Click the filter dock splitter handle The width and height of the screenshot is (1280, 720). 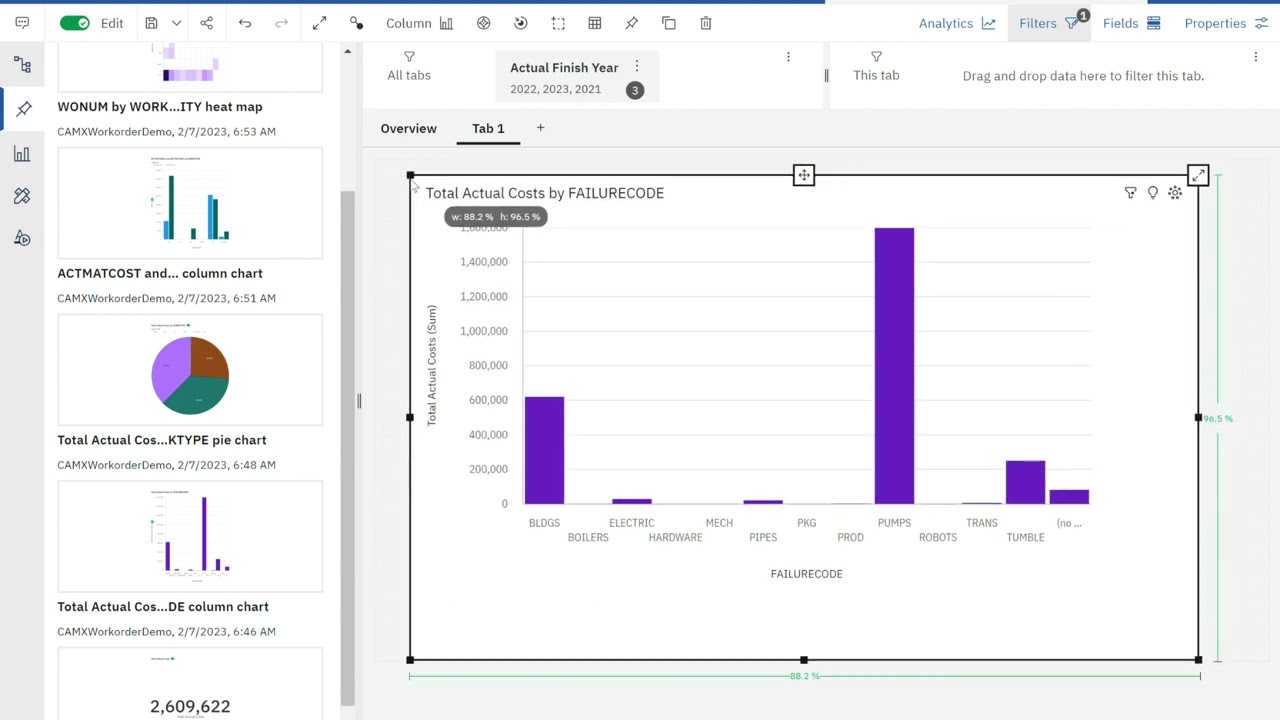pos(826,76)
